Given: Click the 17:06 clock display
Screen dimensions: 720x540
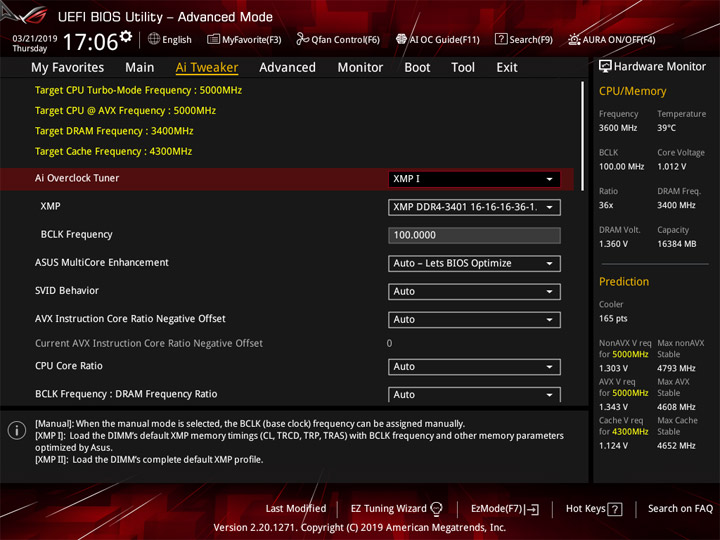Looking at the screenshot, I should pyautogui.click(x=90, y=42).
